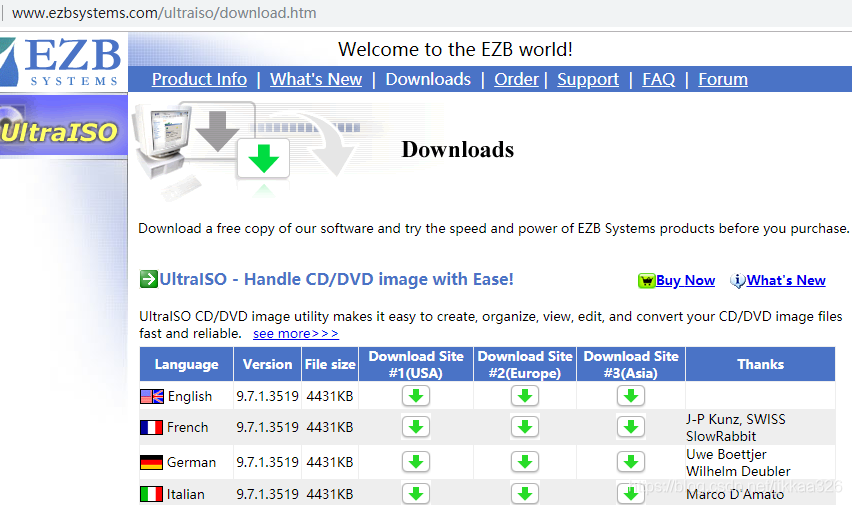
Task: Download French version from Asia site
Action: 631,427
